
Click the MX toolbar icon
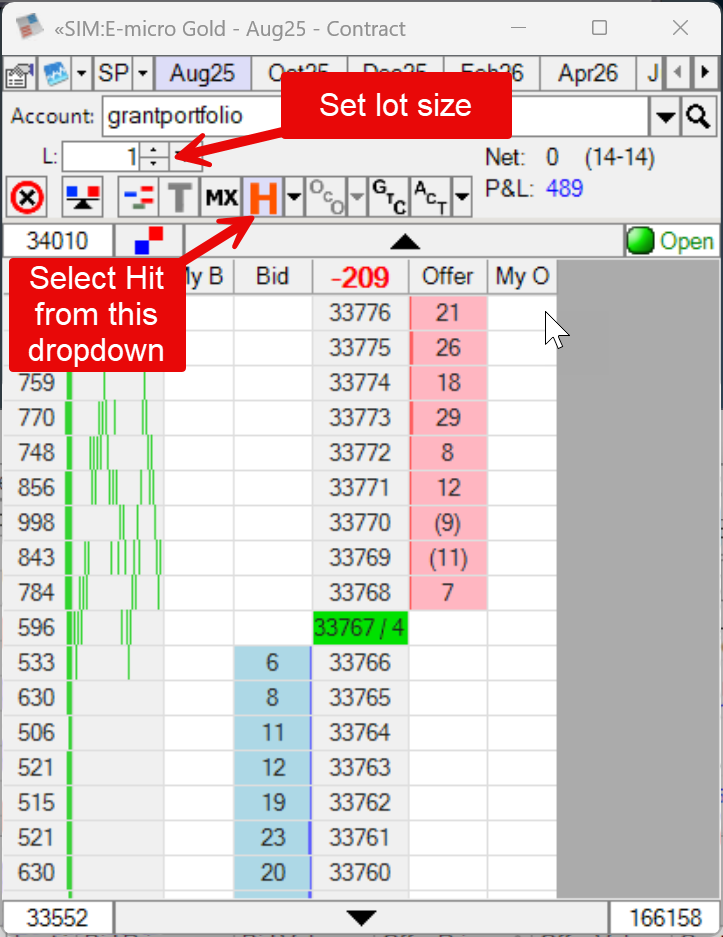(x=221, y=198)
